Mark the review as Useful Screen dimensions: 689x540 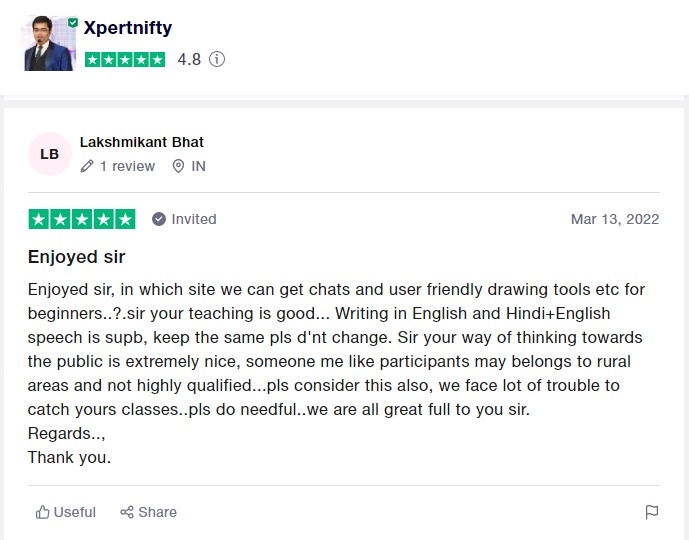66,512
